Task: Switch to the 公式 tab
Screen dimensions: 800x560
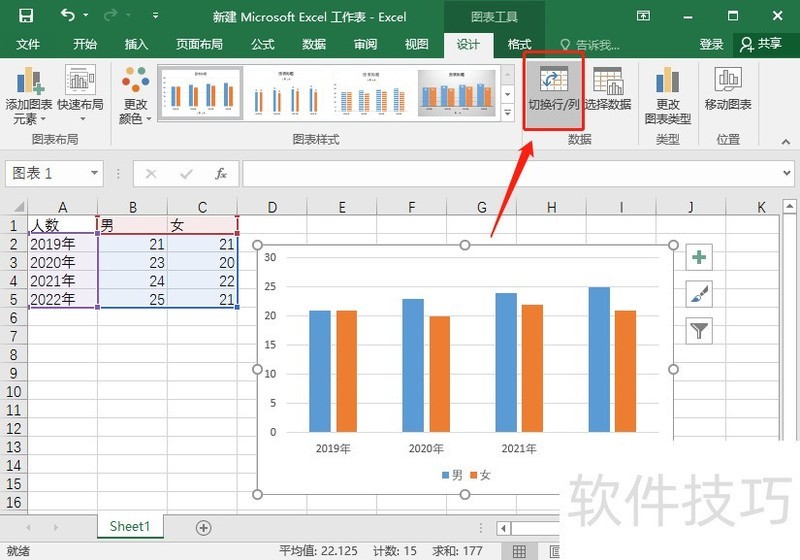Action: (x=263, y=44)
